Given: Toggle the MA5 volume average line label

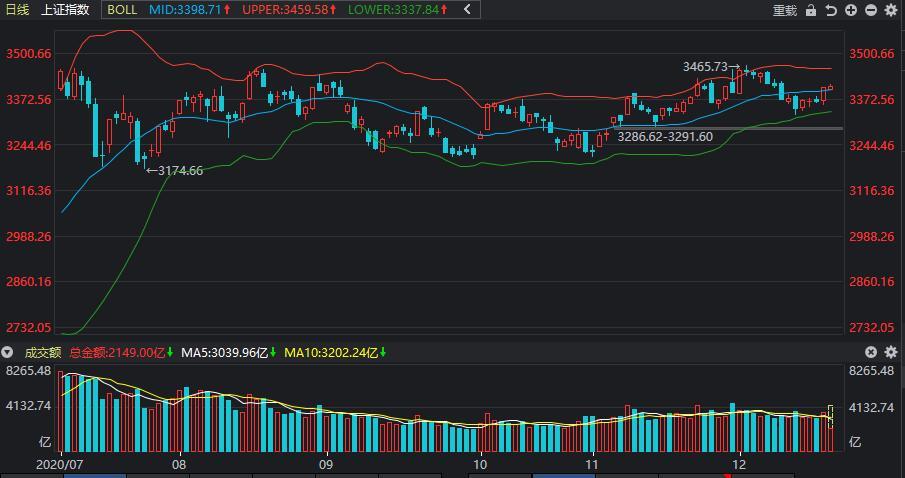Looking at the screenshot, I should [225, 352].
